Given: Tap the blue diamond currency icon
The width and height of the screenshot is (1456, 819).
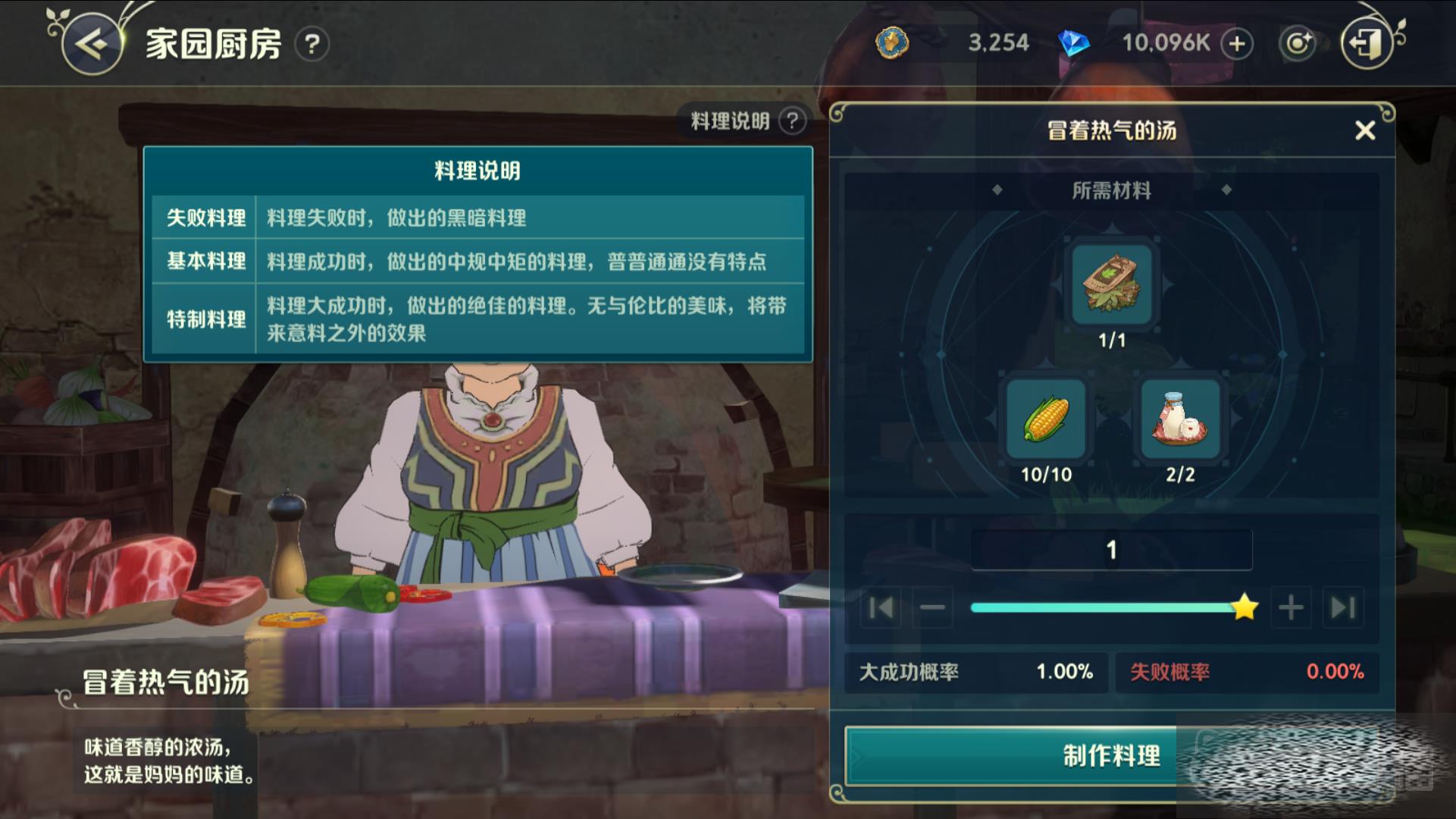Looking at the screenshot, I should pos(1073,43).
